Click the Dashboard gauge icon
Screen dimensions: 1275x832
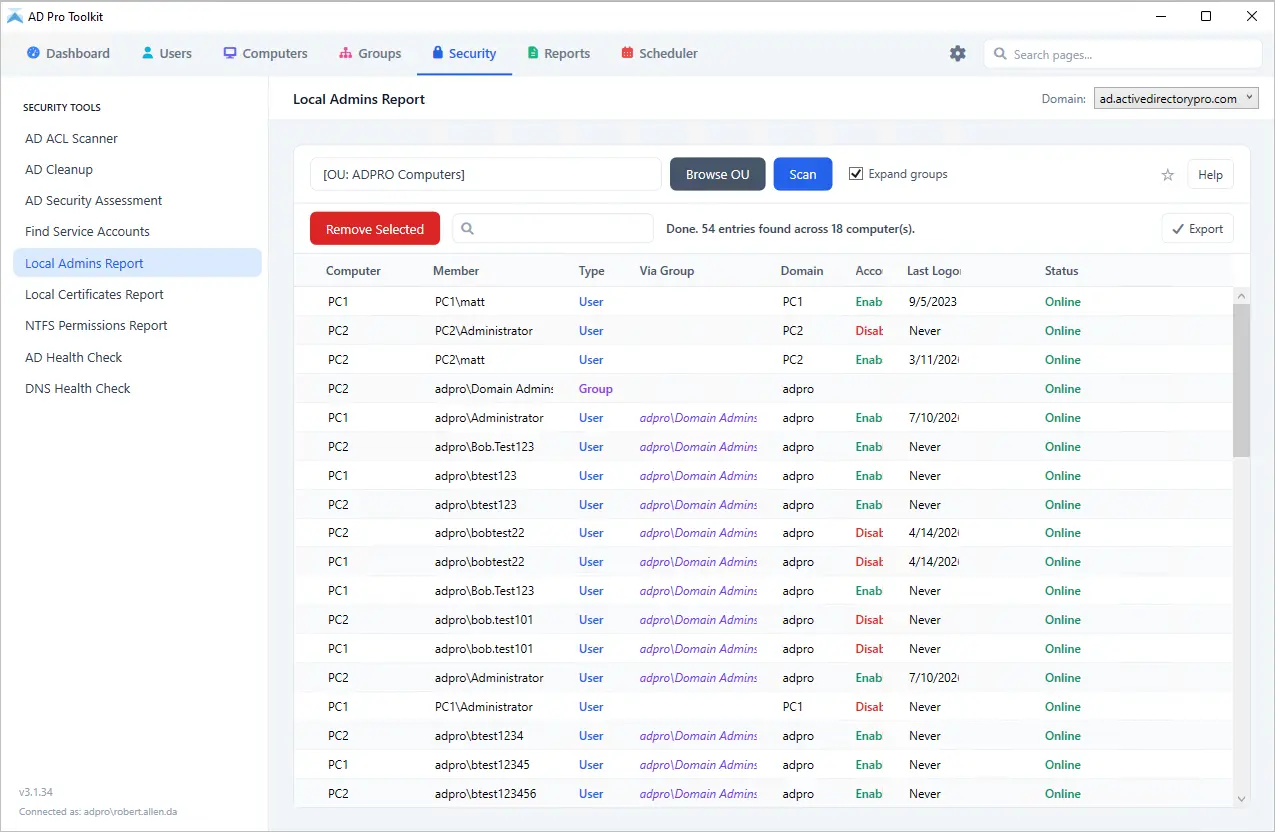33,53
